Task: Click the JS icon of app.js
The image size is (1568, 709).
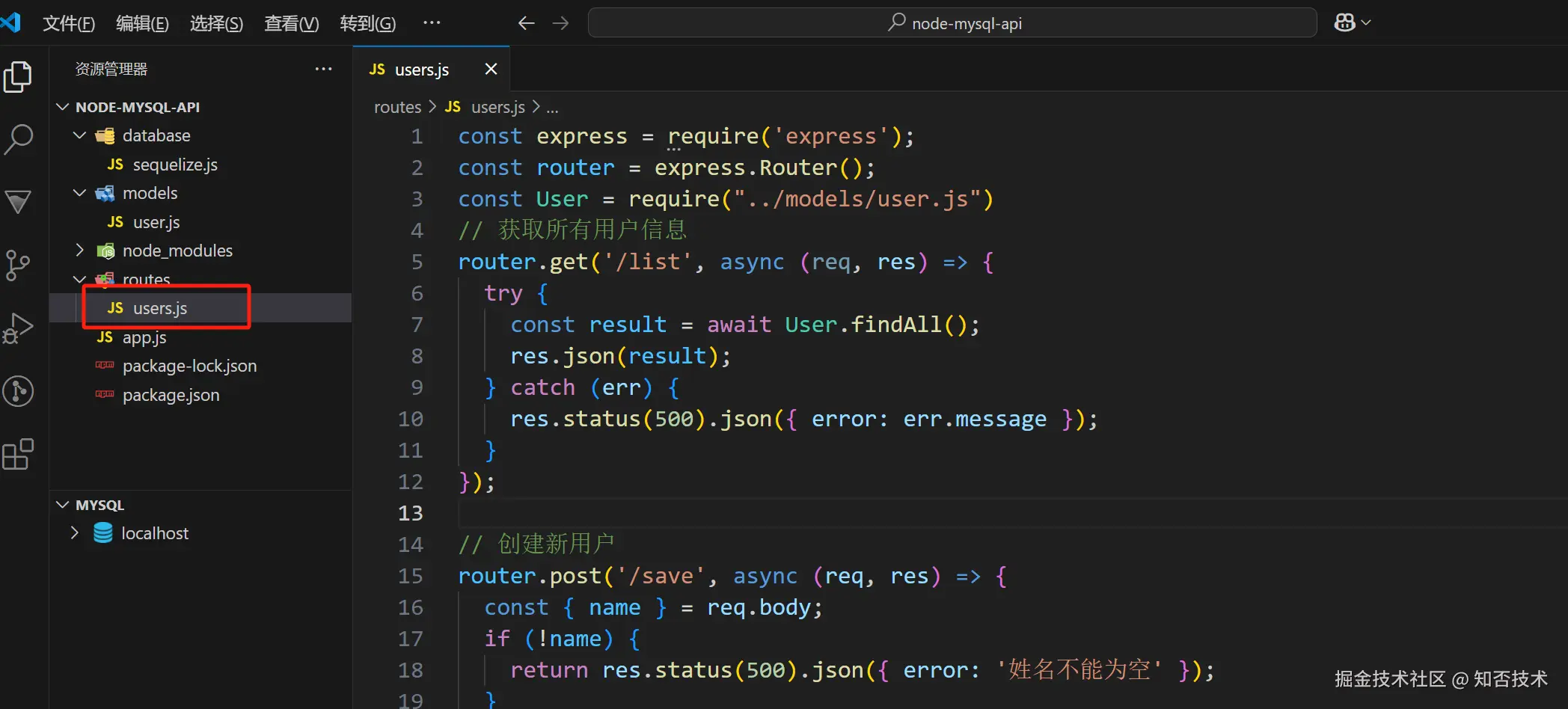Action: coord(105,337)
